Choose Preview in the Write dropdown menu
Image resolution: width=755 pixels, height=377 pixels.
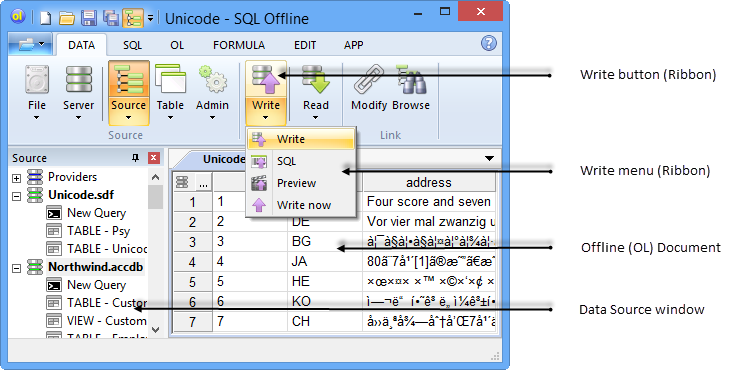coord(301,183)
